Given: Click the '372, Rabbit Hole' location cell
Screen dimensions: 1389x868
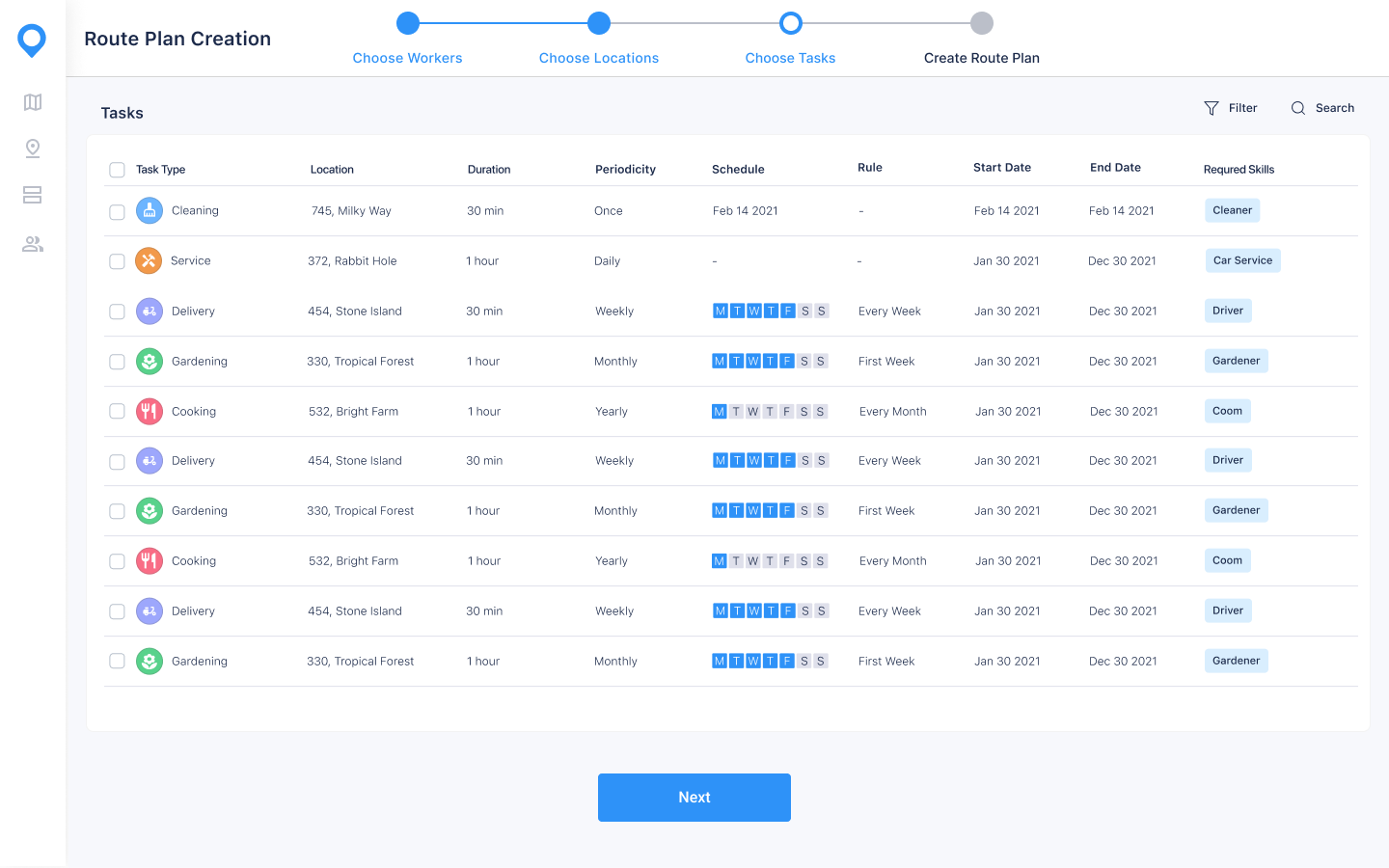Looking at the screenshot, I should click(352, 261).
